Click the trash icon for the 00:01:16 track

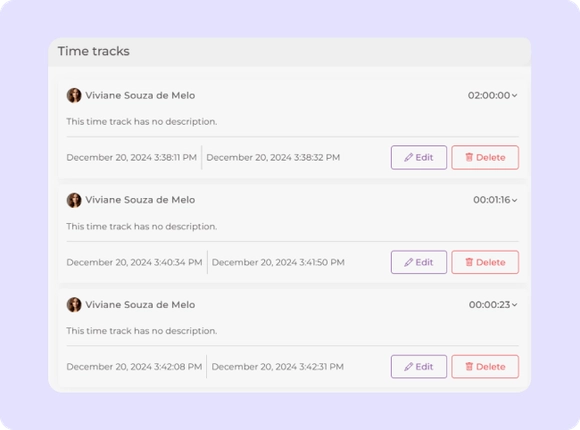pos(469,262)
